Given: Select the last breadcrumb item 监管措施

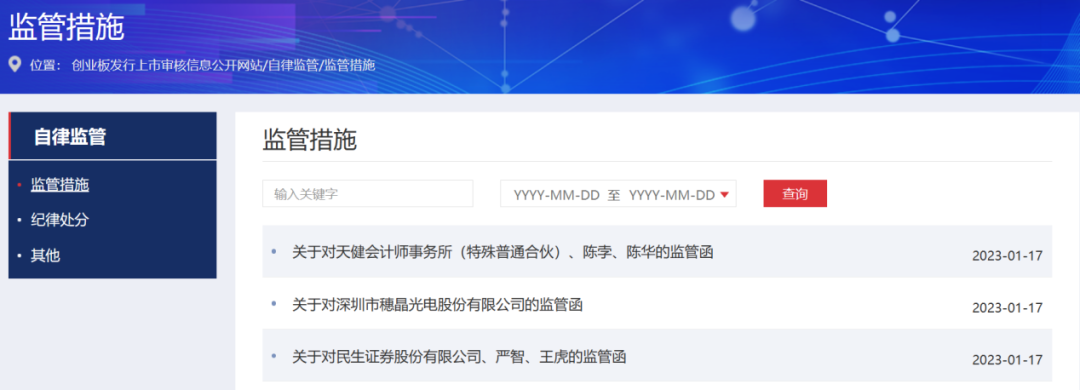Looking at the screenshot, I should coord(349,65).
